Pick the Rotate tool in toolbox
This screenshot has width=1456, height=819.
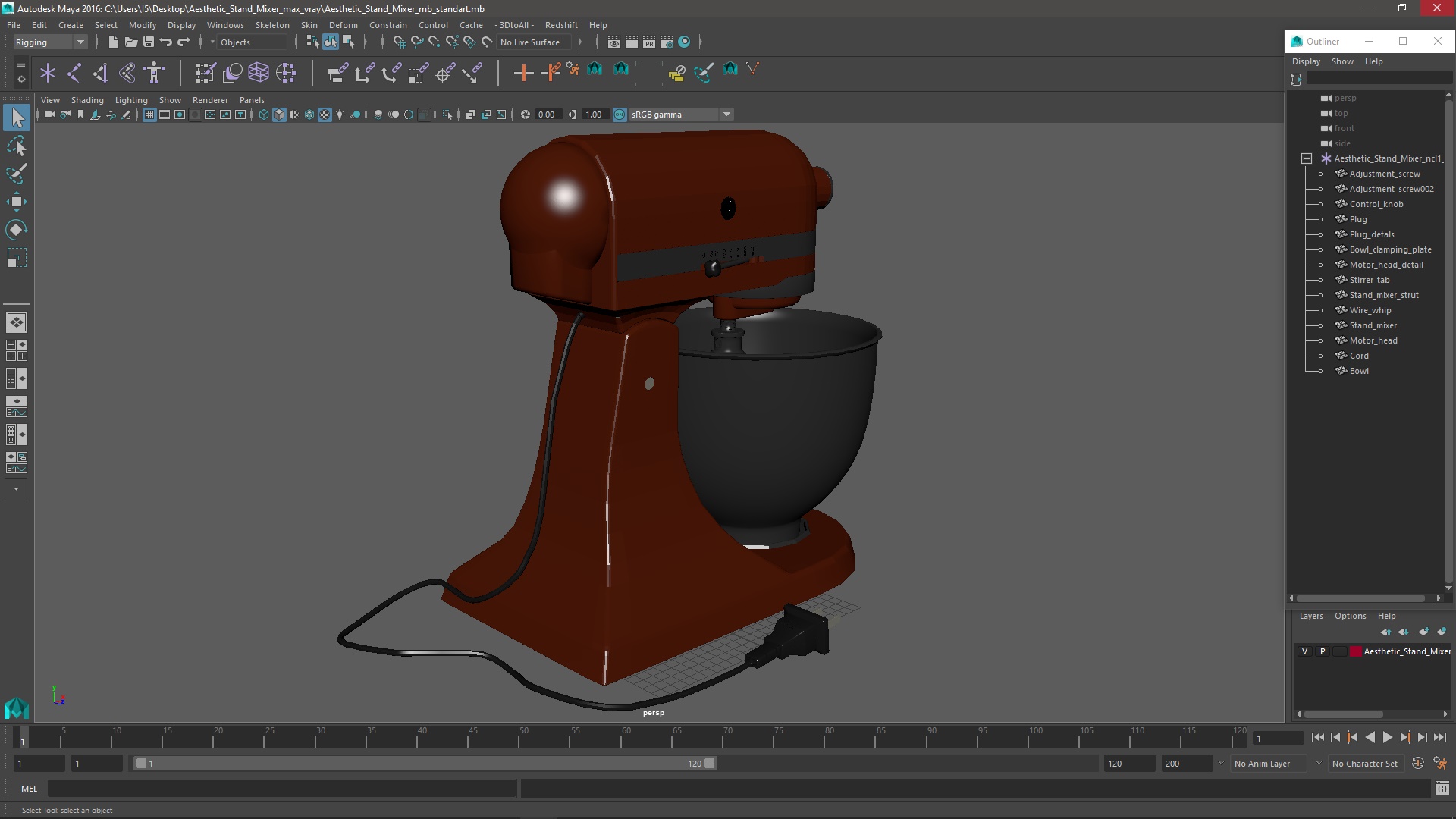[16, 230]
